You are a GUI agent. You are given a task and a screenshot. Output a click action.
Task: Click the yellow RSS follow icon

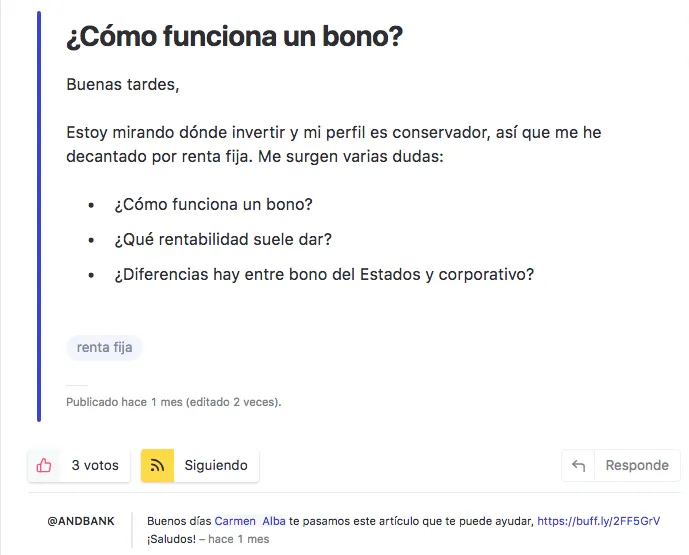[157, 465]
